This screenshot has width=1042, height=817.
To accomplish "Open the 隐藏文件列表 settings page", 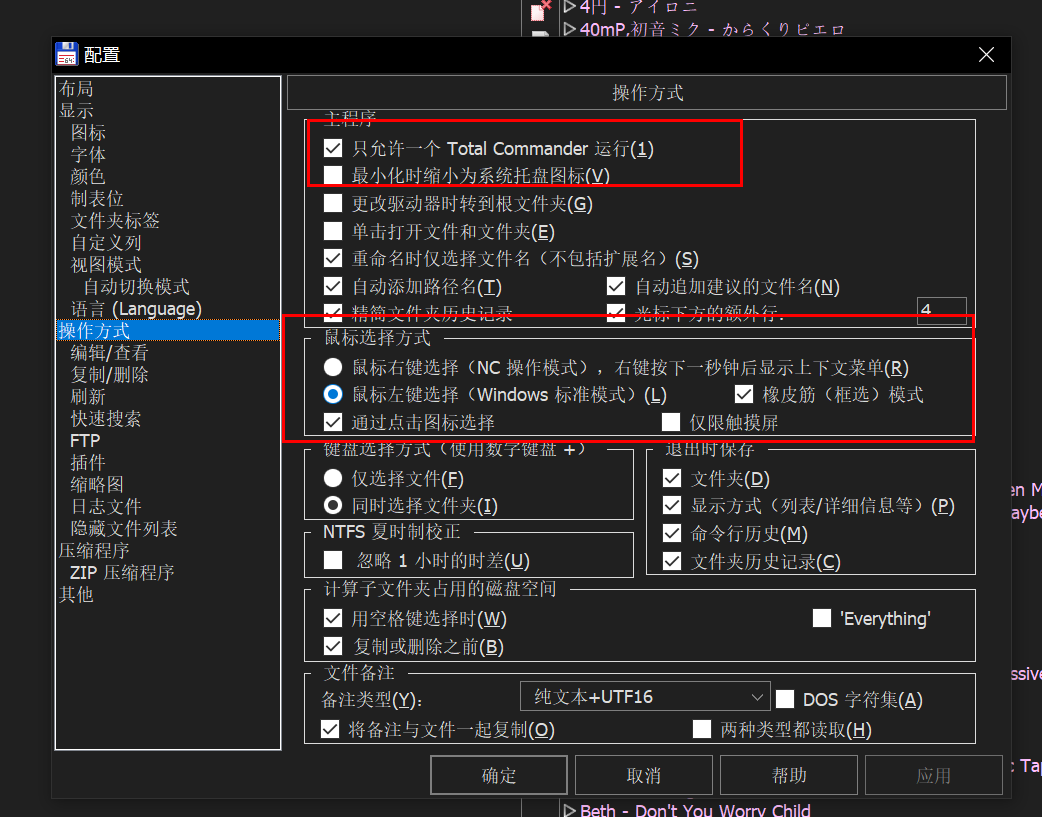I will point(124,528).
